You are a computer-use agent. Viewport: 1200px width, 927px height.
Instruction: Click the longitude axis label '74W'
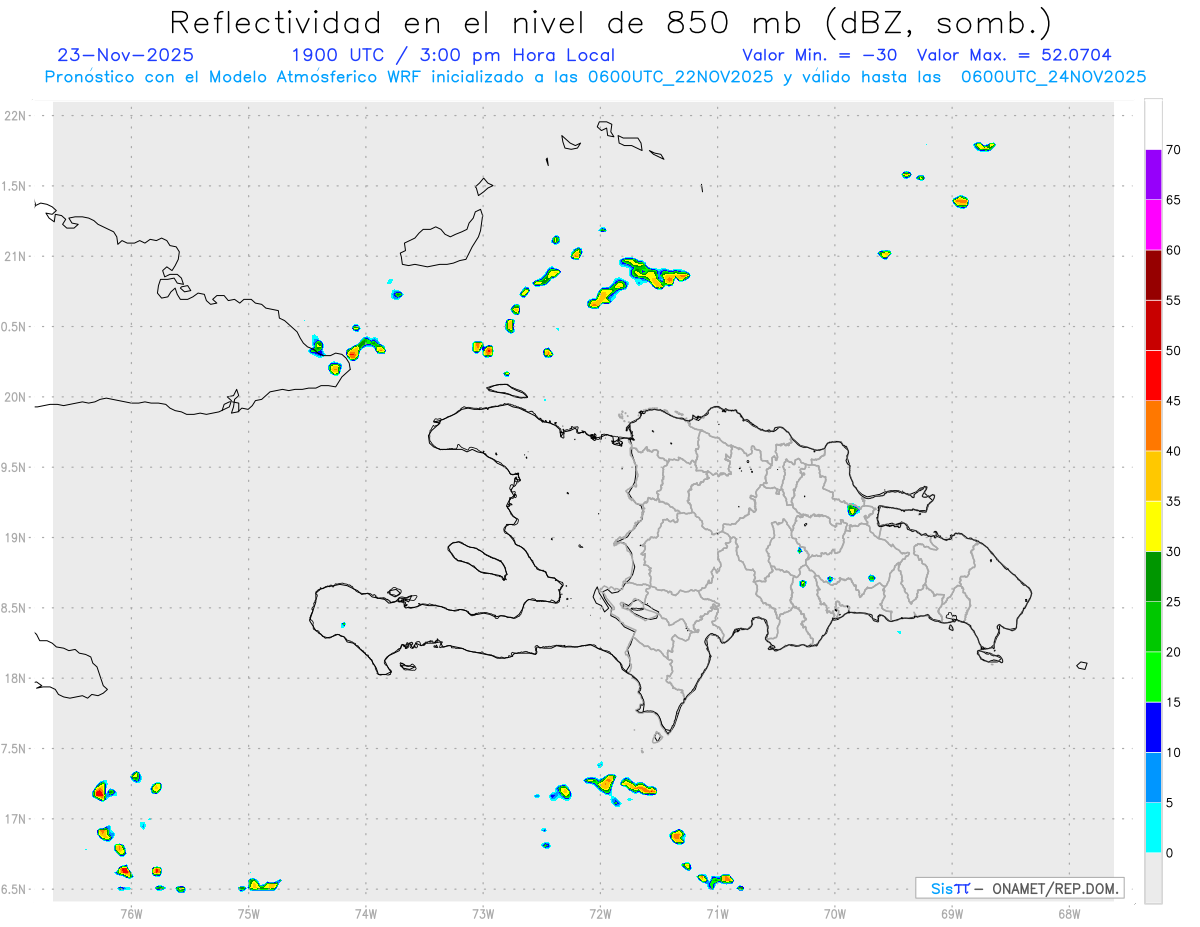point(366,912)
